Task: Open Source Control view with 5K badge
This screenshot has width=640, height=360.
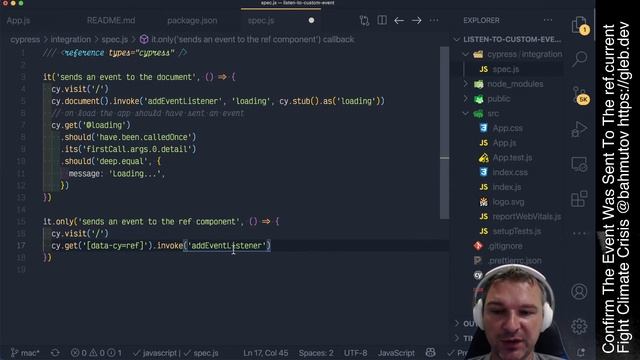Action: (x=580, y=95)
